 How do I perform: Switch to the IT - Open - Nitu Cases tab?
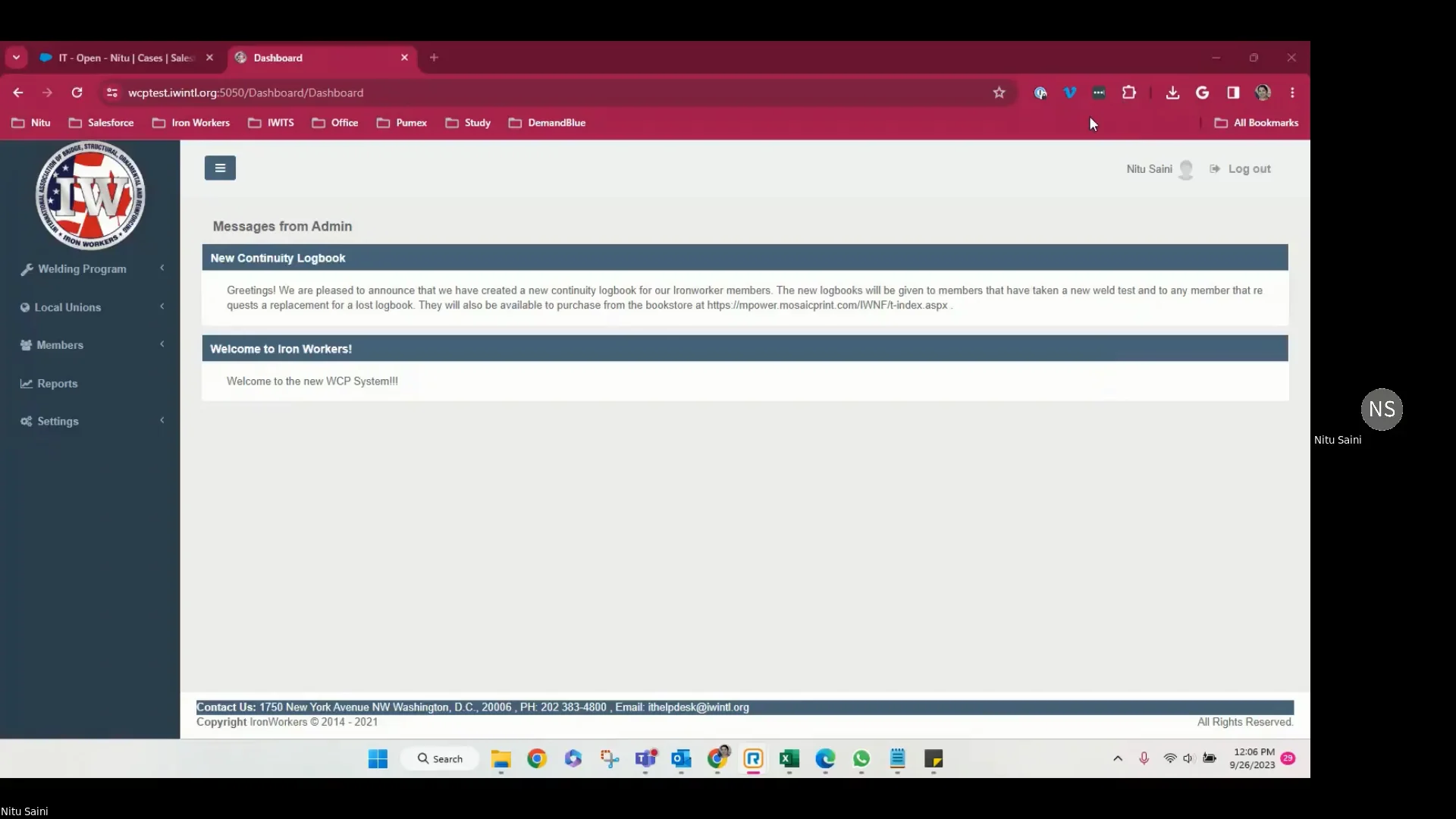pyautogui.click(x=125, y=58)
